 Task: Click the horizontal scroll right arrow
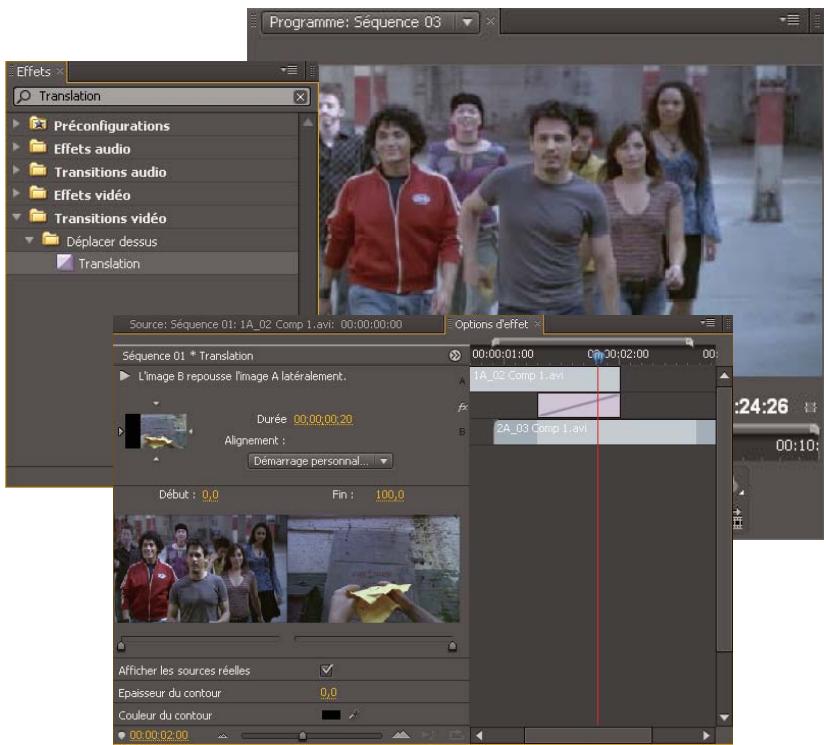pos(706,735)
